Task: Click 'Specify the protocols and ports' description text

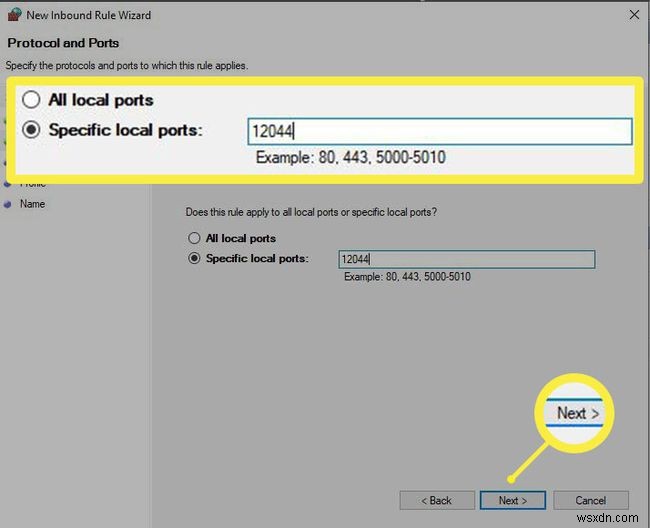Action: coord(127,65)
